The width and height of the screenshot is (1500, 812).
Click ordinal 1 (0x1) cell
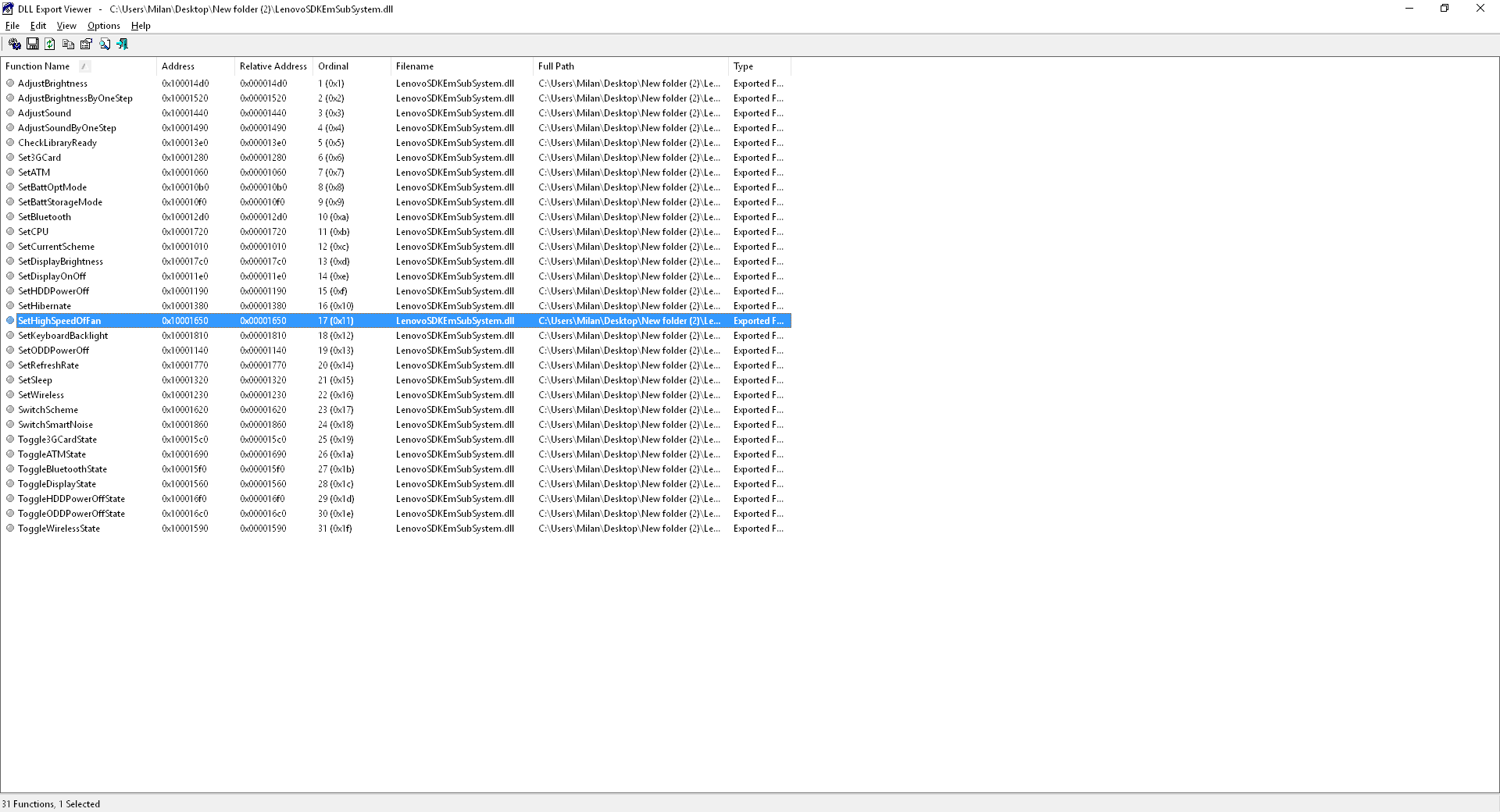click(331, 84)
